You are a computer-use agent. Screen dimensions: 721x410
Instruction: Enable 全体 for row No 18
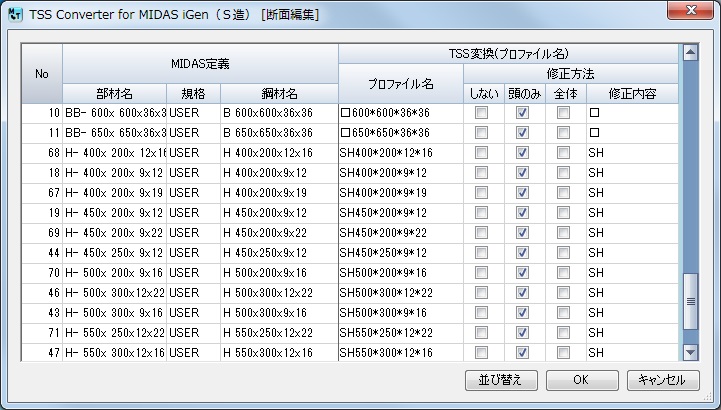point(563,173)
